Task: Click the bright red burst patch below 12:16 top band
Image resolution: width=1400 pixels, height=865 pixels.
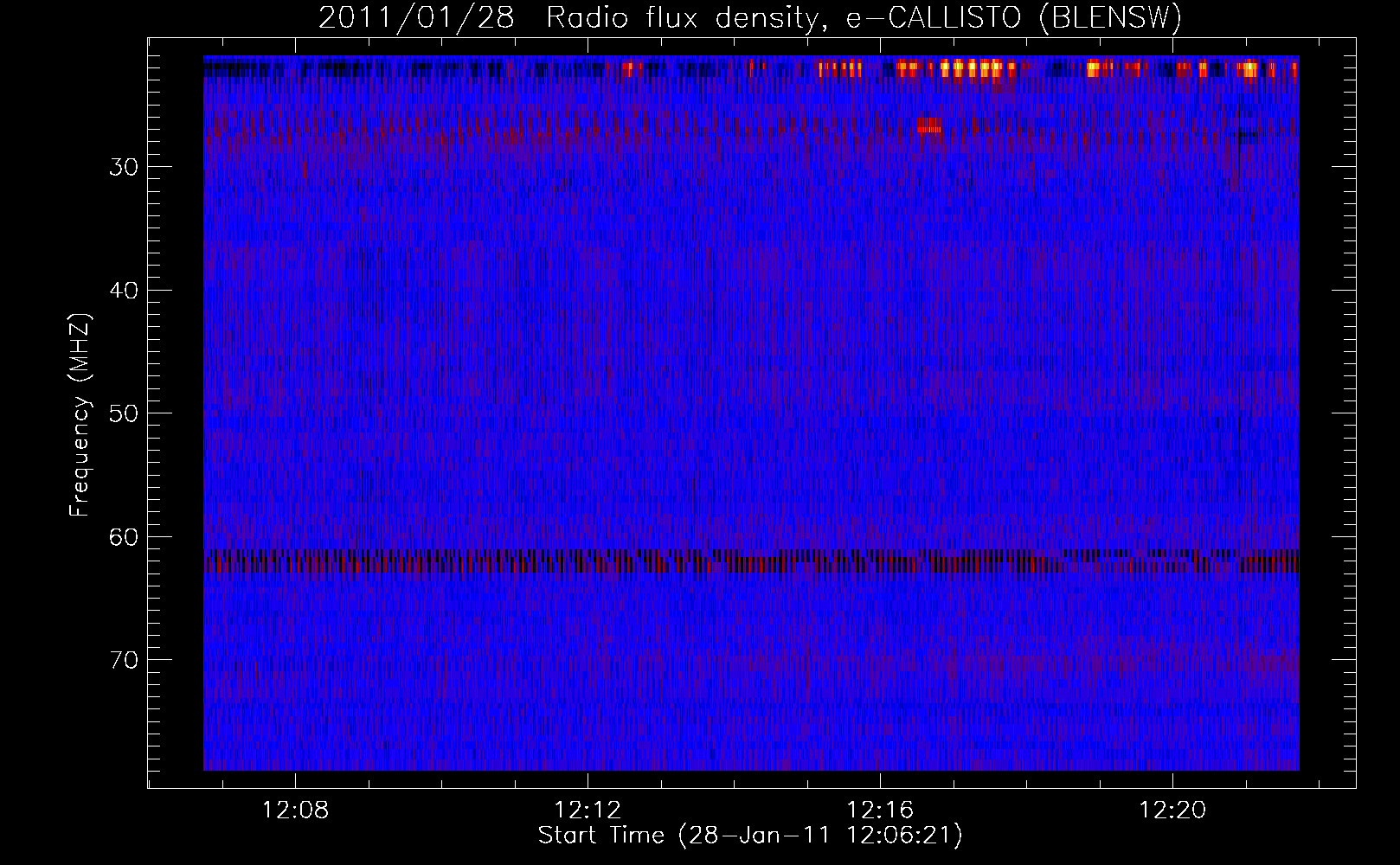Action: [929, 125]
